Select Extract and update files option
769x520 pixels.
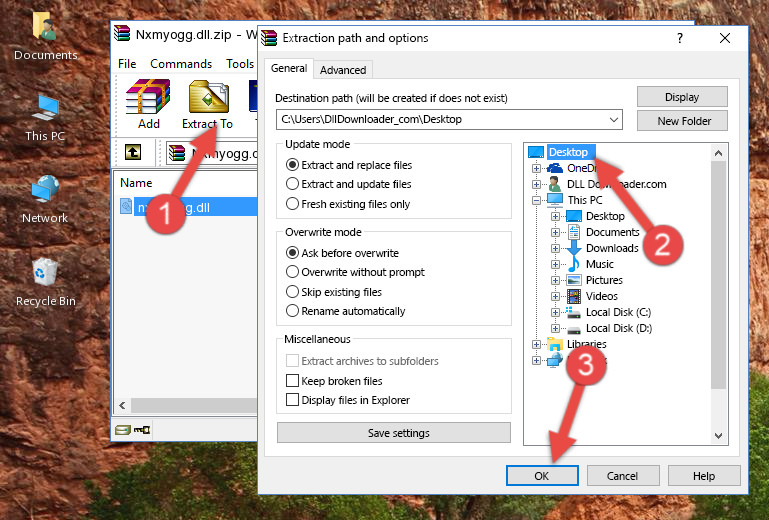click(x=292, y=184)
